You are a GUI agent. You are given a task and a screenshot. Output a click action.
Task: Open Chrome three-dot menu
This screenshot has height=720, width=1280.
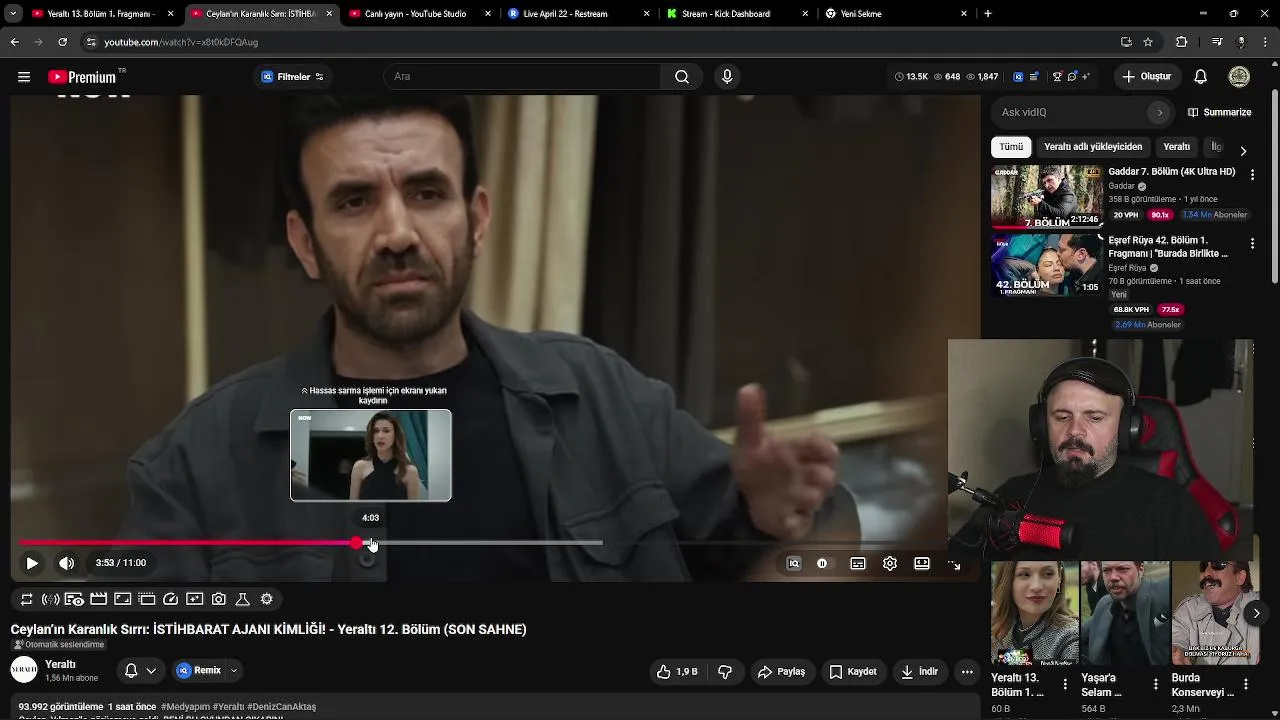pos(1264,42)
